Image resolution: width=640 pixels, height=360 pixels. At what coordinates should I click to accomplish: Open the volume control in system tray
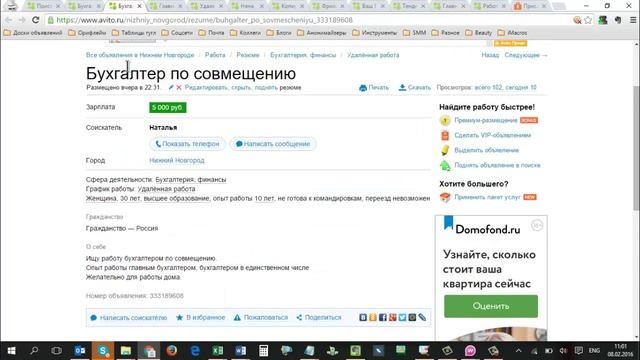[563, 351]
